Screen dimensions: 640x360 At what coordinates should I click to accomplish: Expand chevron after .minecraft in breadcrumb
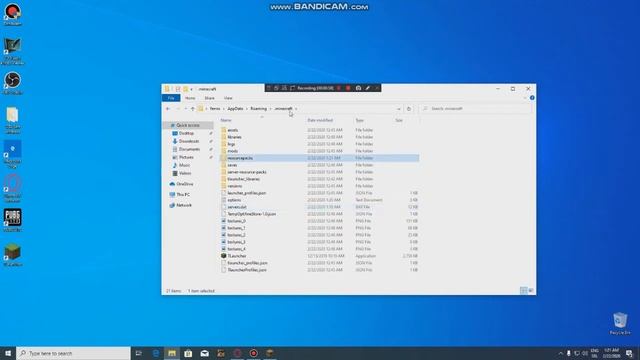[x=296, y=109]
